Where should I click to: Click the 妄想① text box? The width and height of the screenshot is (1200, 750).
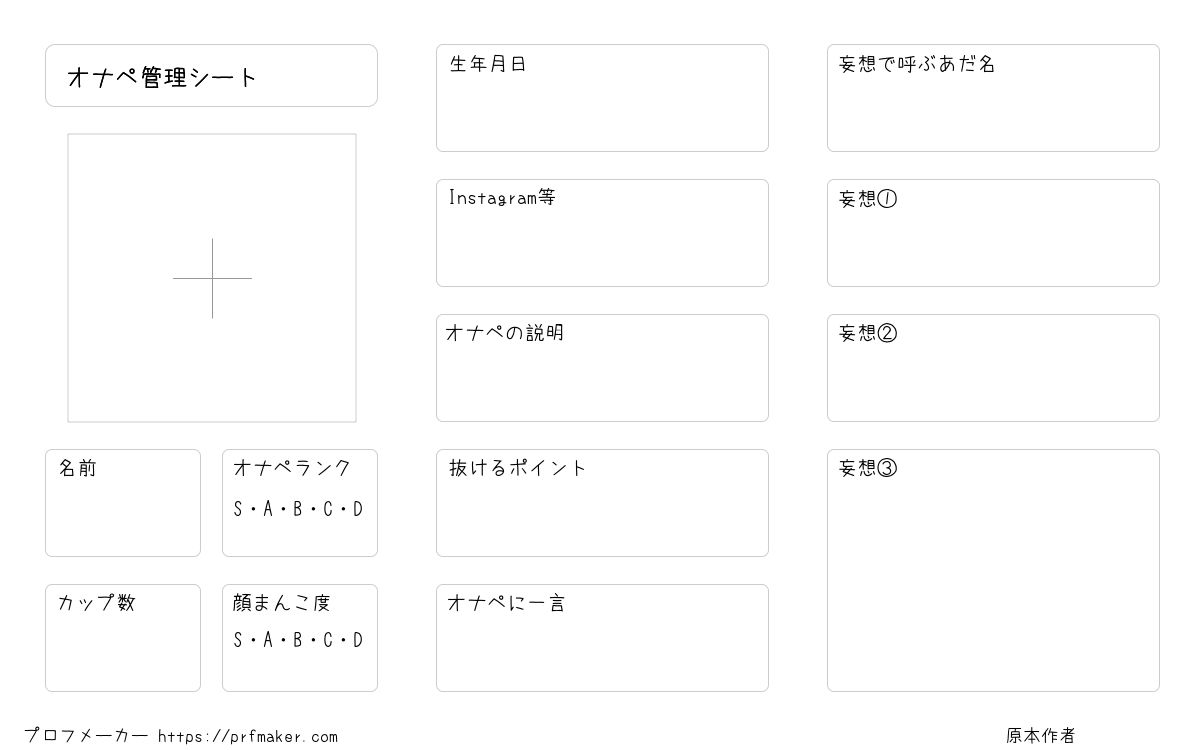pos(993,233)
